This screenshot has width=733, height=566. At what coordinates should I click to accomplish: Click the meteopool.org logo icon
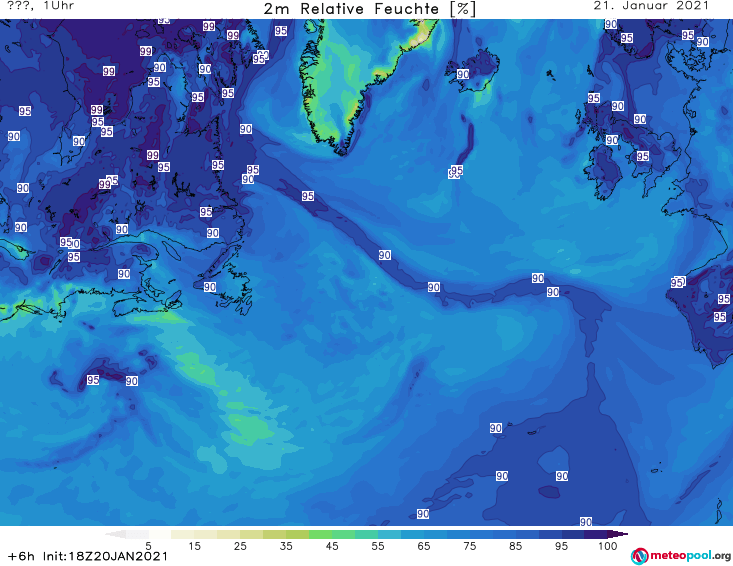pyautogui.click(x=640, y=556)
